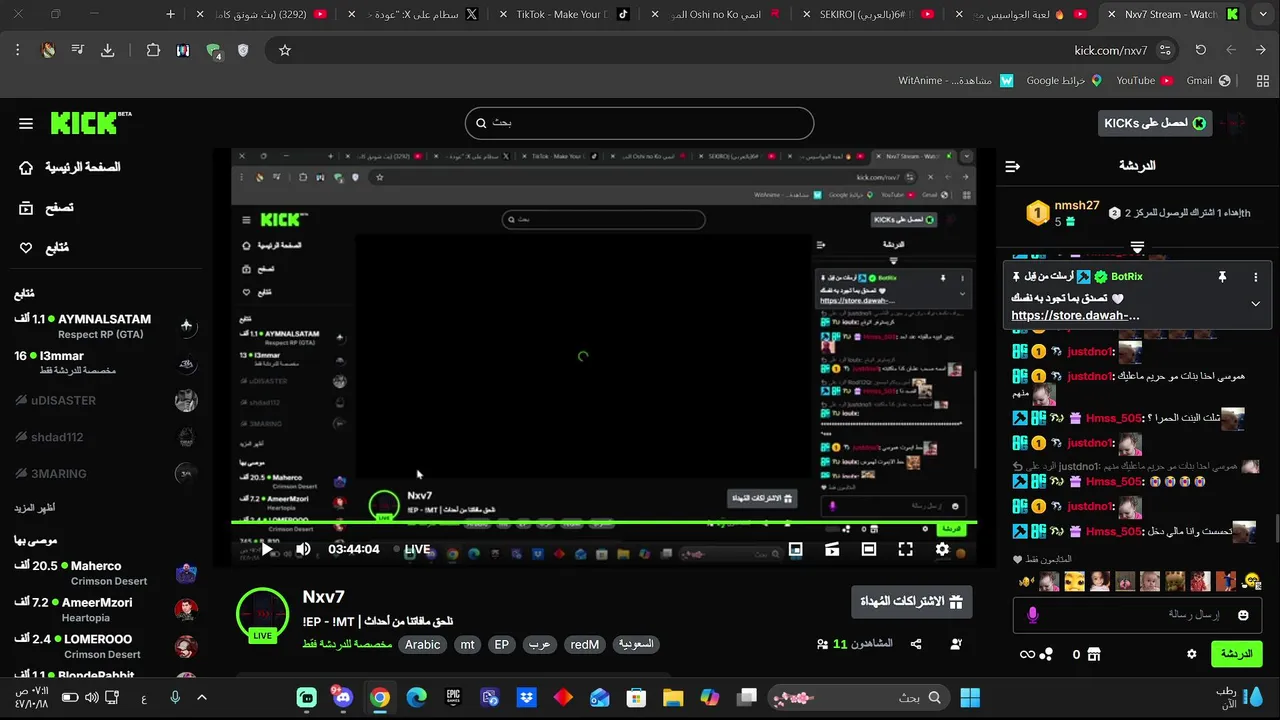Image resolution: width=1280 pixels, height=720 pixels.
Task: Bookmark this page with the star
Action: pyautogui.click(x=284, y=50)
